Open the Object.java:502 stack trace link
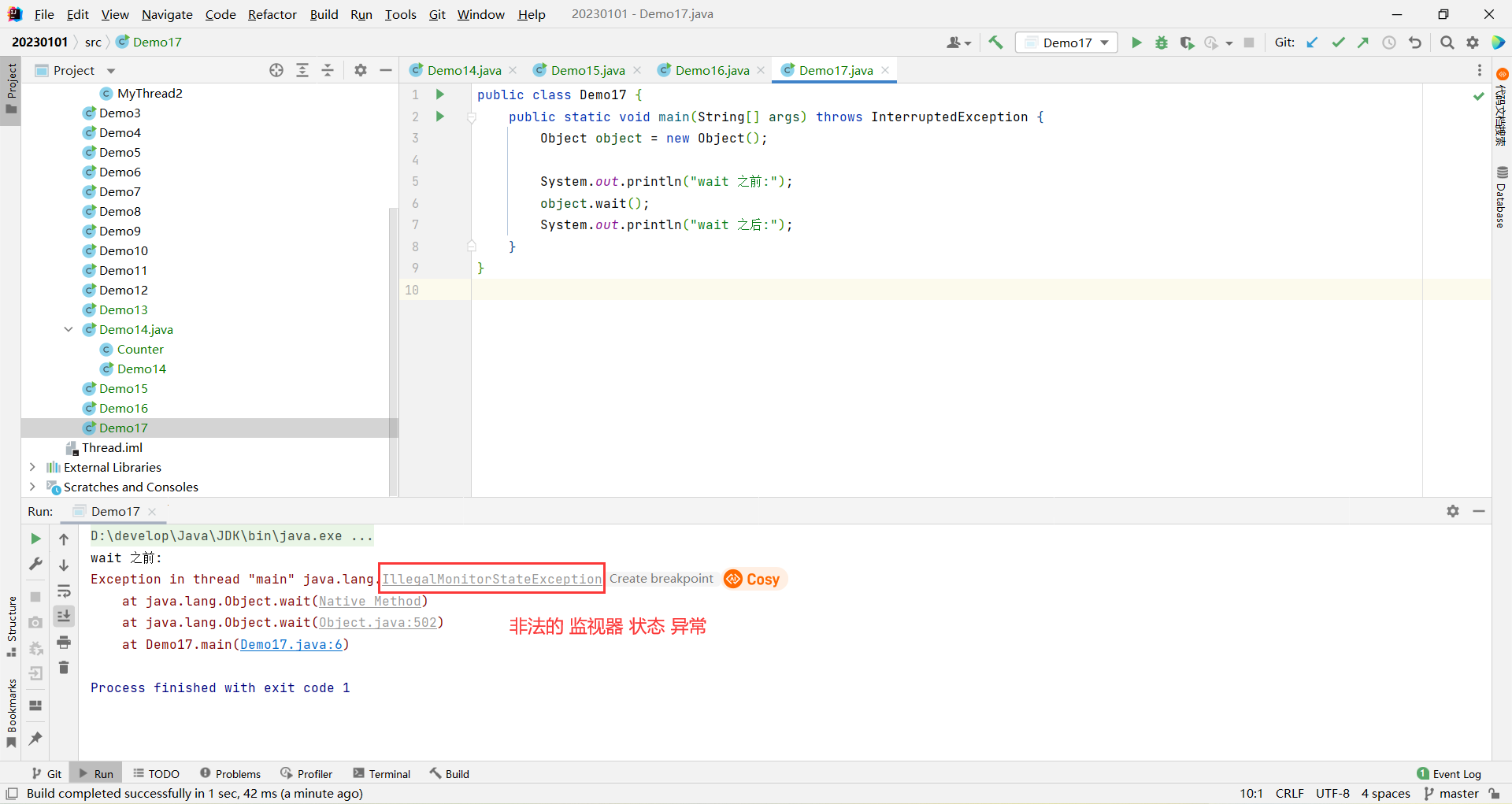The width and height of the screenshot is (1512, 804). 378,623
